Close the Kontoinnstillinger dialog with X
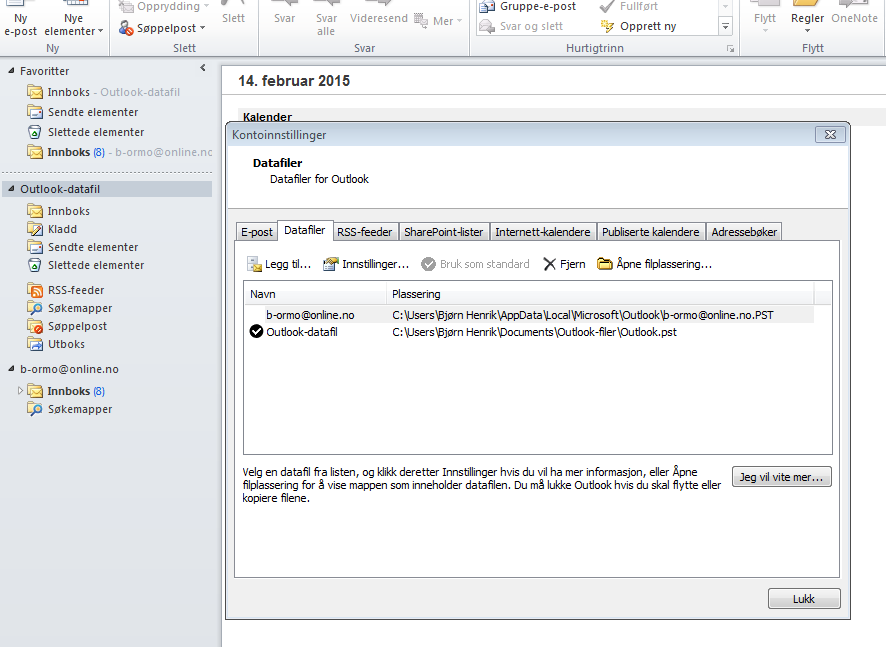The width and height of the screenshot is (886, 647). click(830, 134)
